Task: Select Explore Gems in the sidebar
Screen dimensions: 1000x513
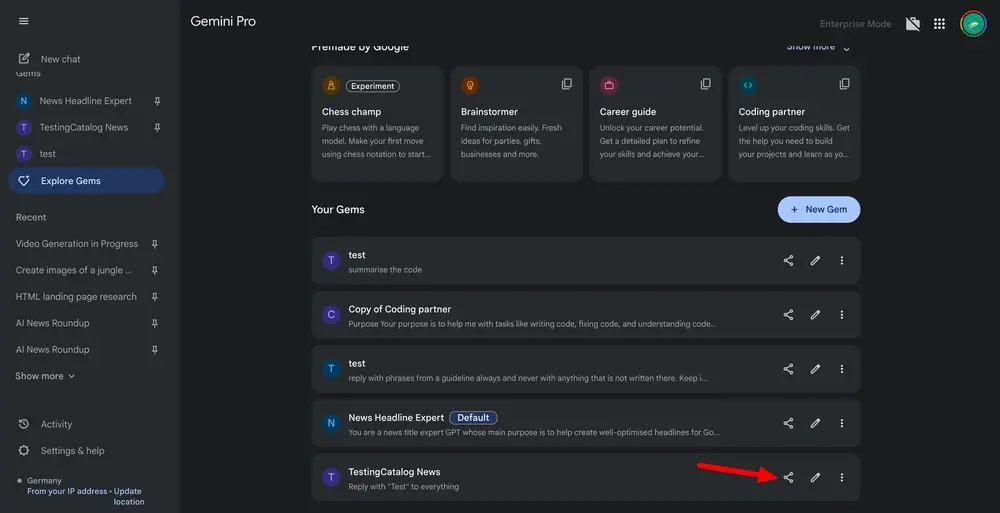Action: pyautogui.click(x=70, y=181)
